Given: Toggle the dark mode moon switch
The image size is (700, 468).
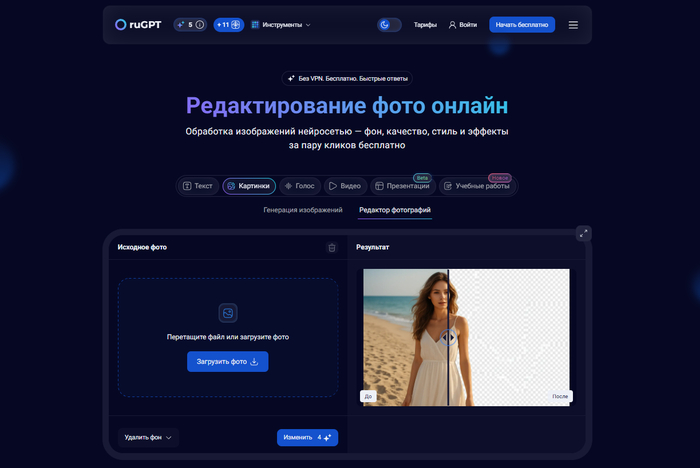Looking at the screenshot, I should click(x=389, y=24).
